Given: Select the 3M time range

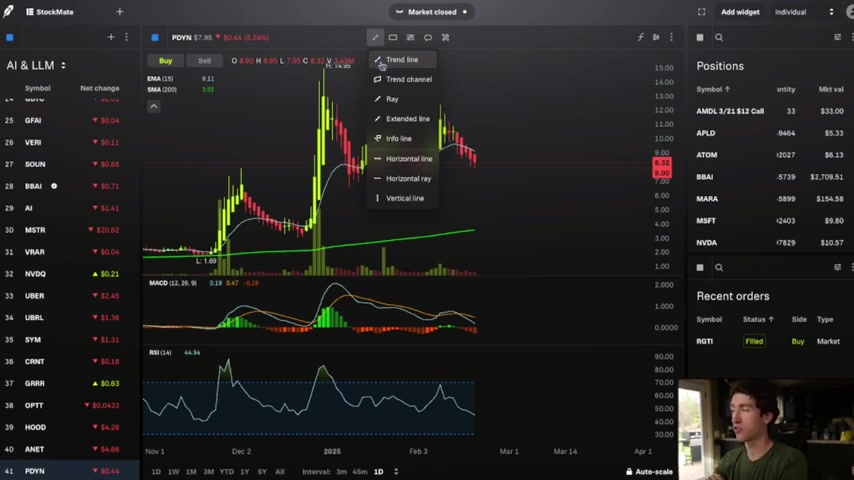Looking at the screenshot, I should click(x=208, y=472).
